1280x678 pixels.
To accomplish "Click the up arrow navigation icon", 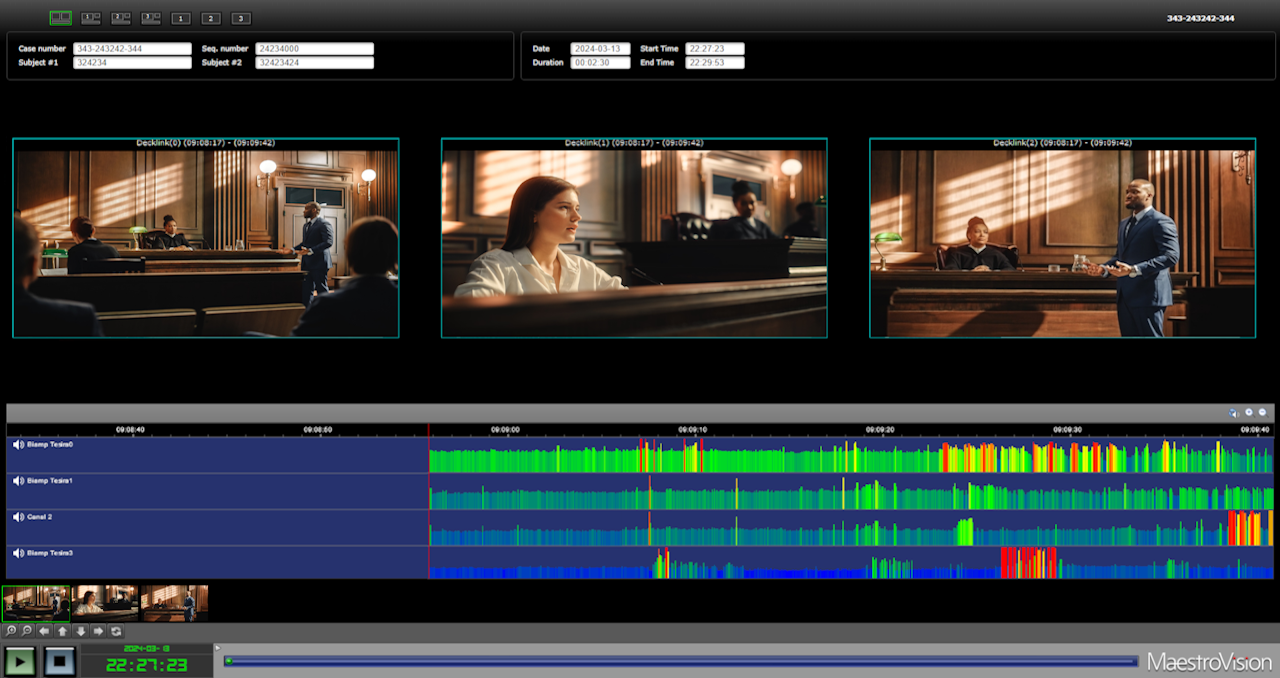I will pyautogui.click(x=62, y=632).
